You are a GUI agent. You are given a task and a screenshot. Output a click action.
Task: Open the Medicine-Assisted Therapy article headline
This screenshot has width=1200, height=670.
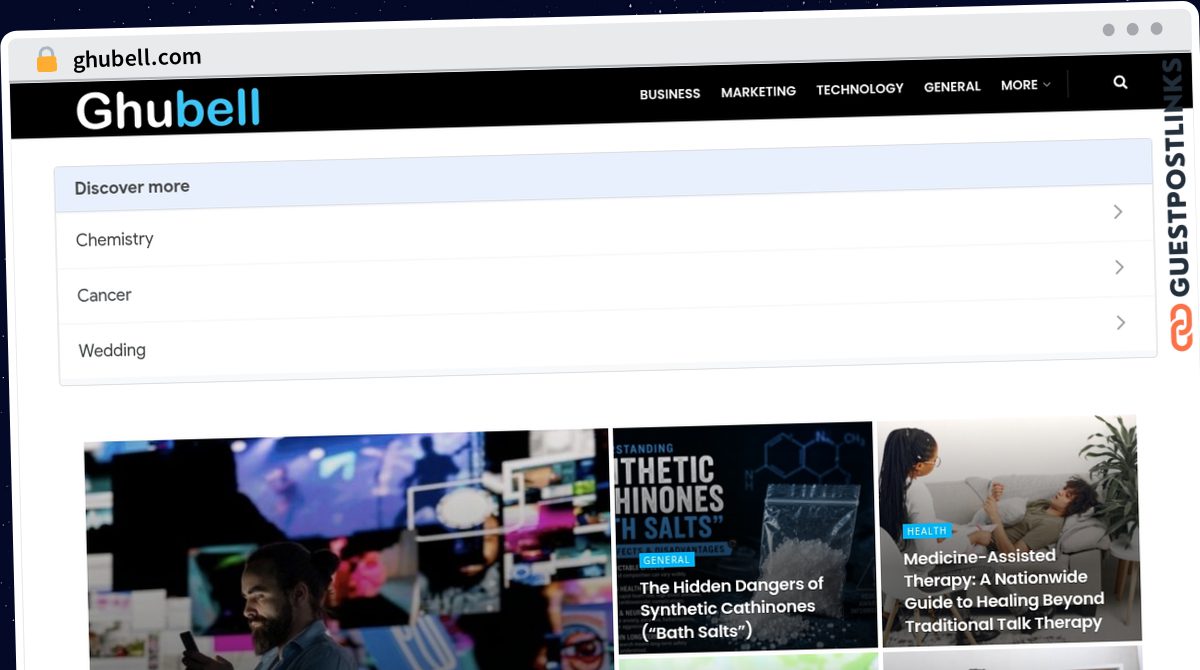click(x=1003, y=590)
